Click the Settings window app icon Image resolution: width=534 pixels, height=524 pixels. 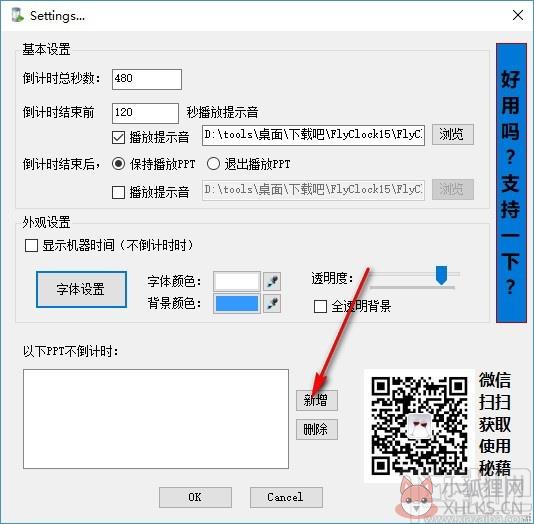click(x=17, y=16)
